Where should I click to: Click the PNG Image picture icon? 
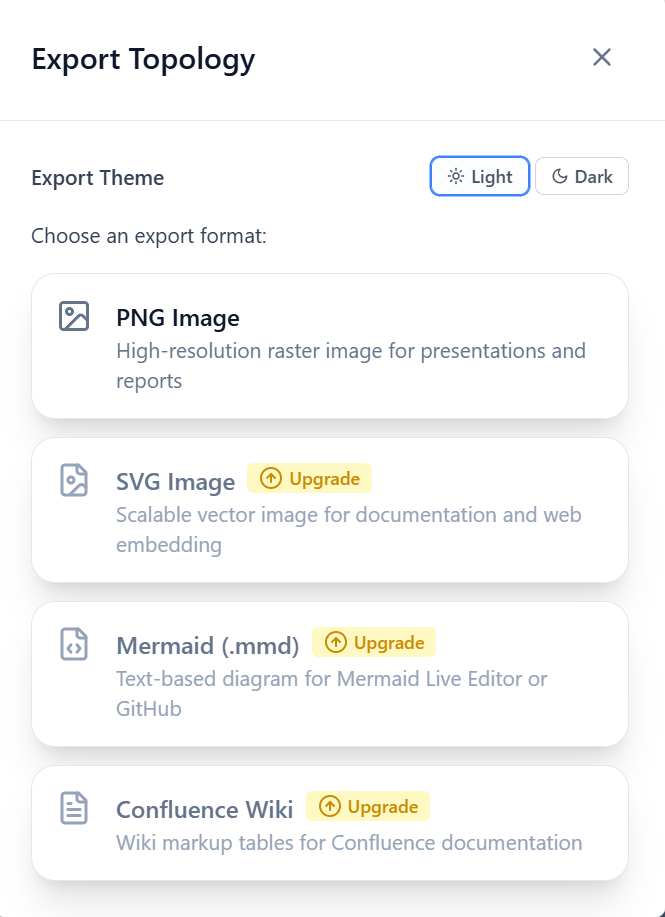(74, 316)
